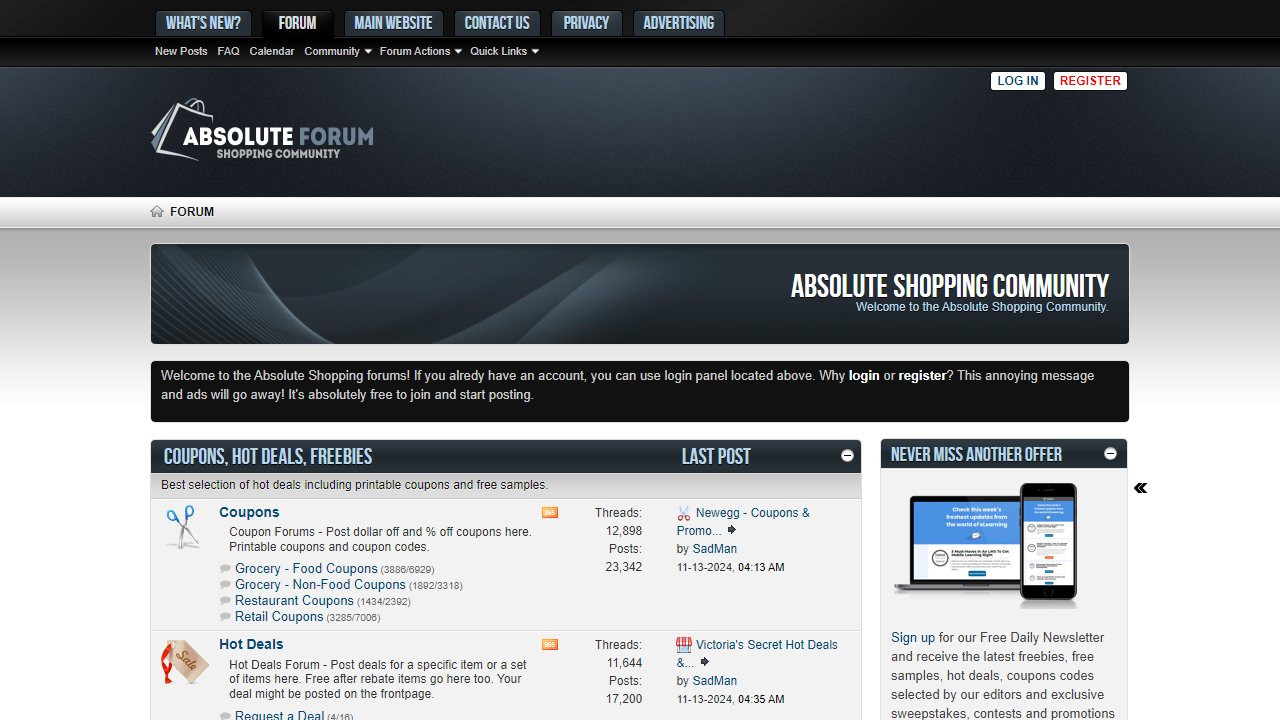Image resolution: width=1280 pixels, height=720 pixels.
Task: Click the double-chevron sidebar collapse arrow
Action: tap(1140, 488)
